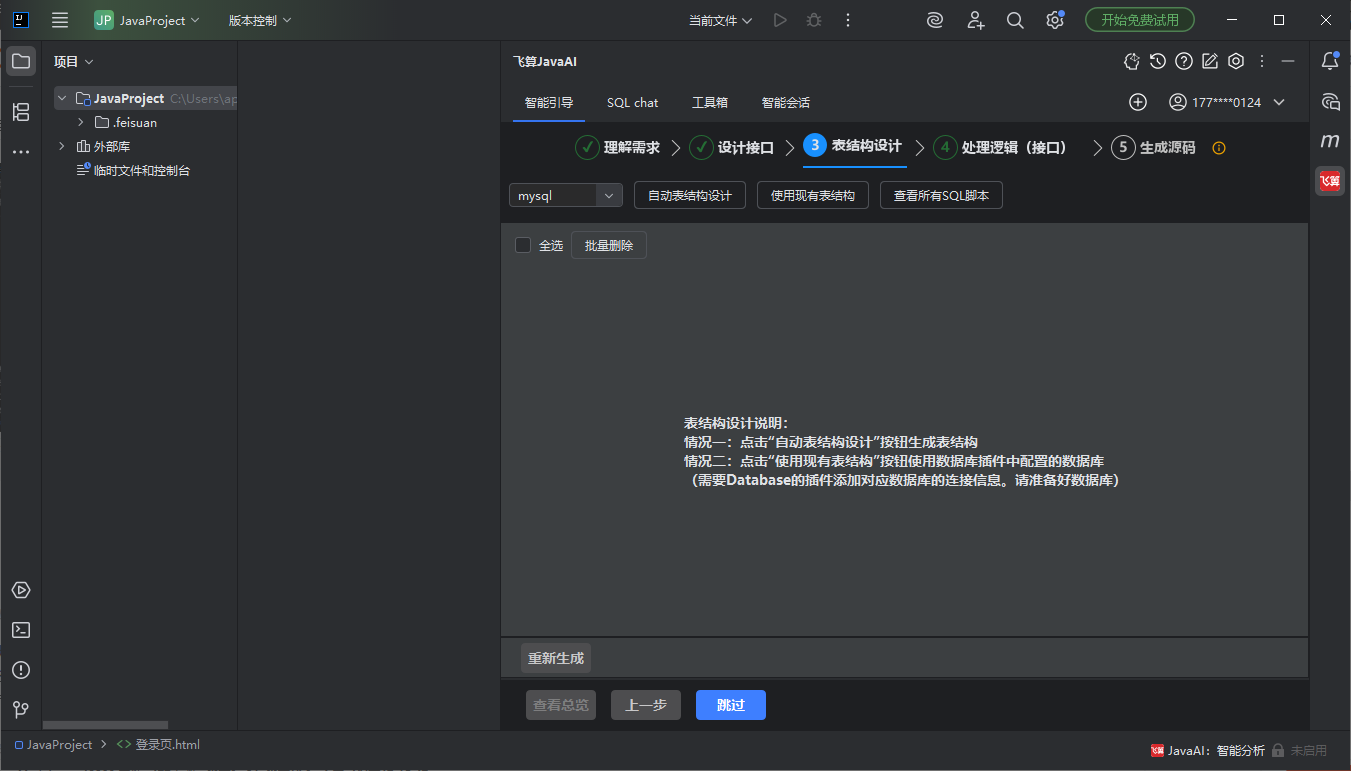Go to step 5 生成源码
Viewport: 1351px width, 771px height.
(1153, 147)
